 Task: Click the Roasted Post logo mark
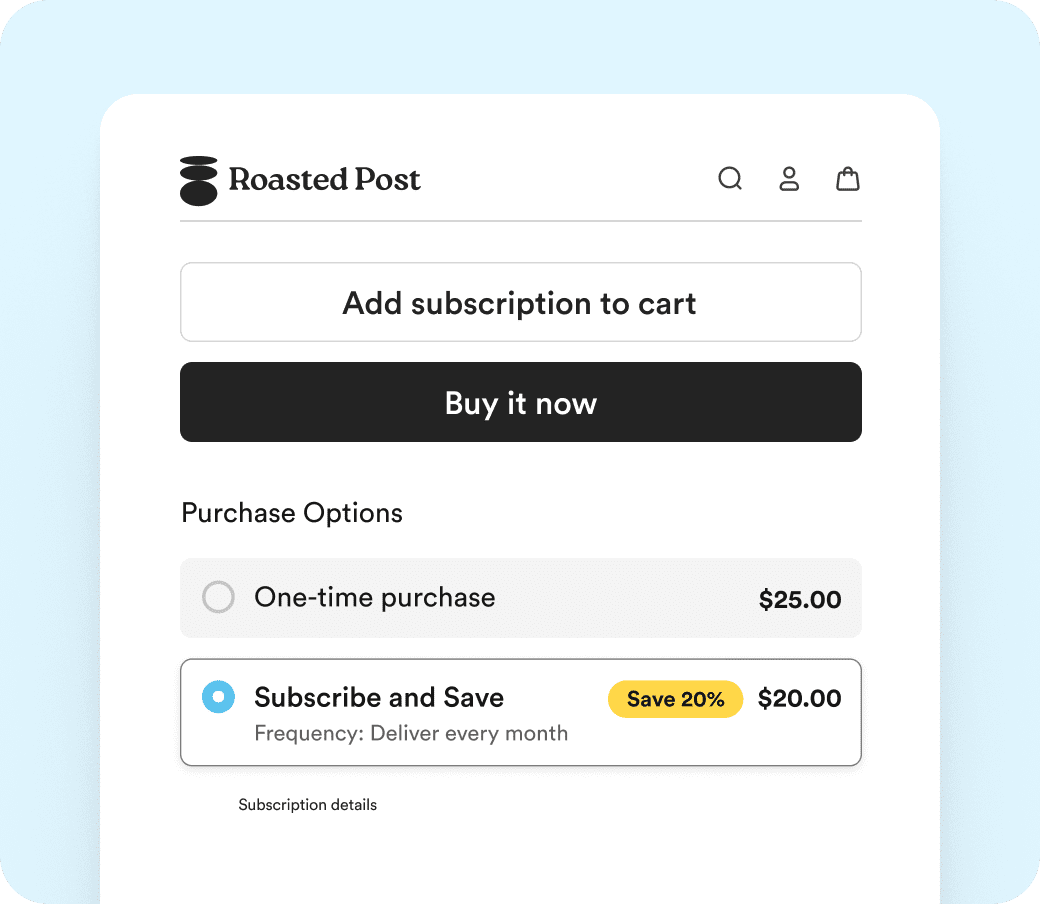click(198, 180)
